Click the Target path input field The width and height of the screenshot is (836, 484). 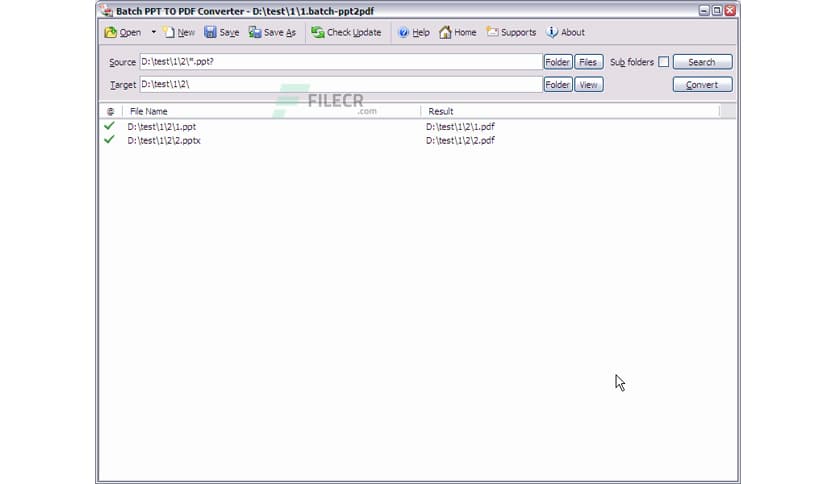coord(341,84)
